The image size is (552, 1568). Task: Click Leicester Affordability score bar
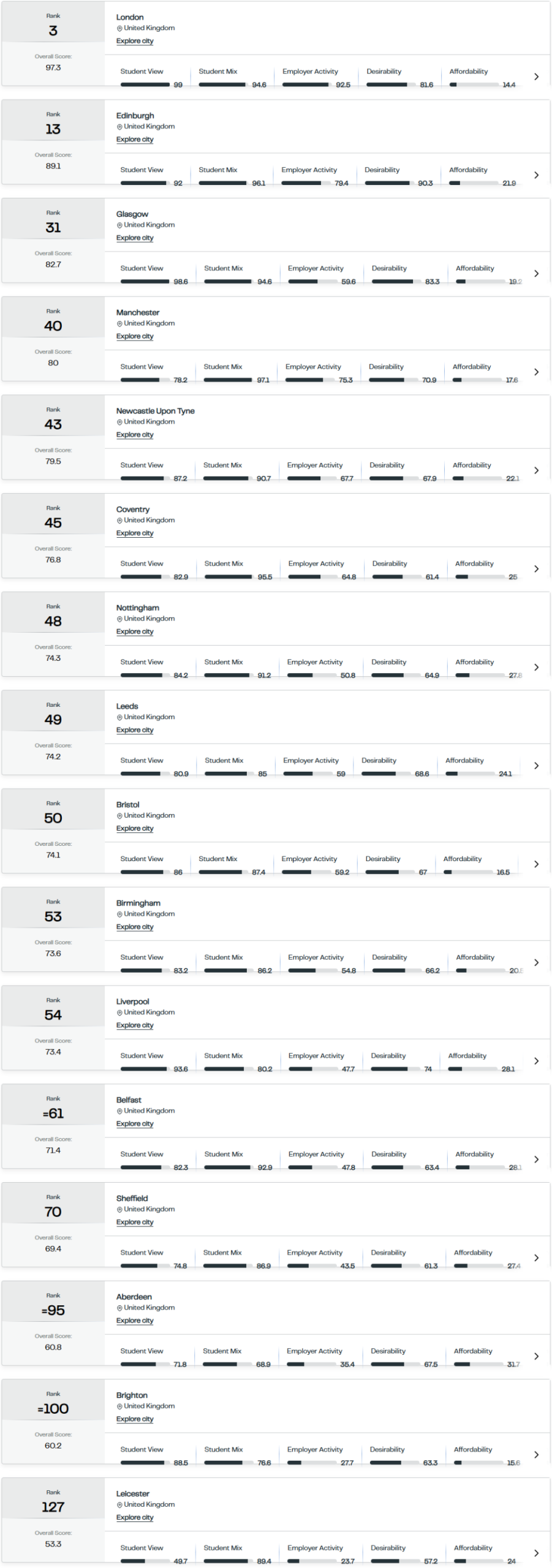tap(478, 1561)
